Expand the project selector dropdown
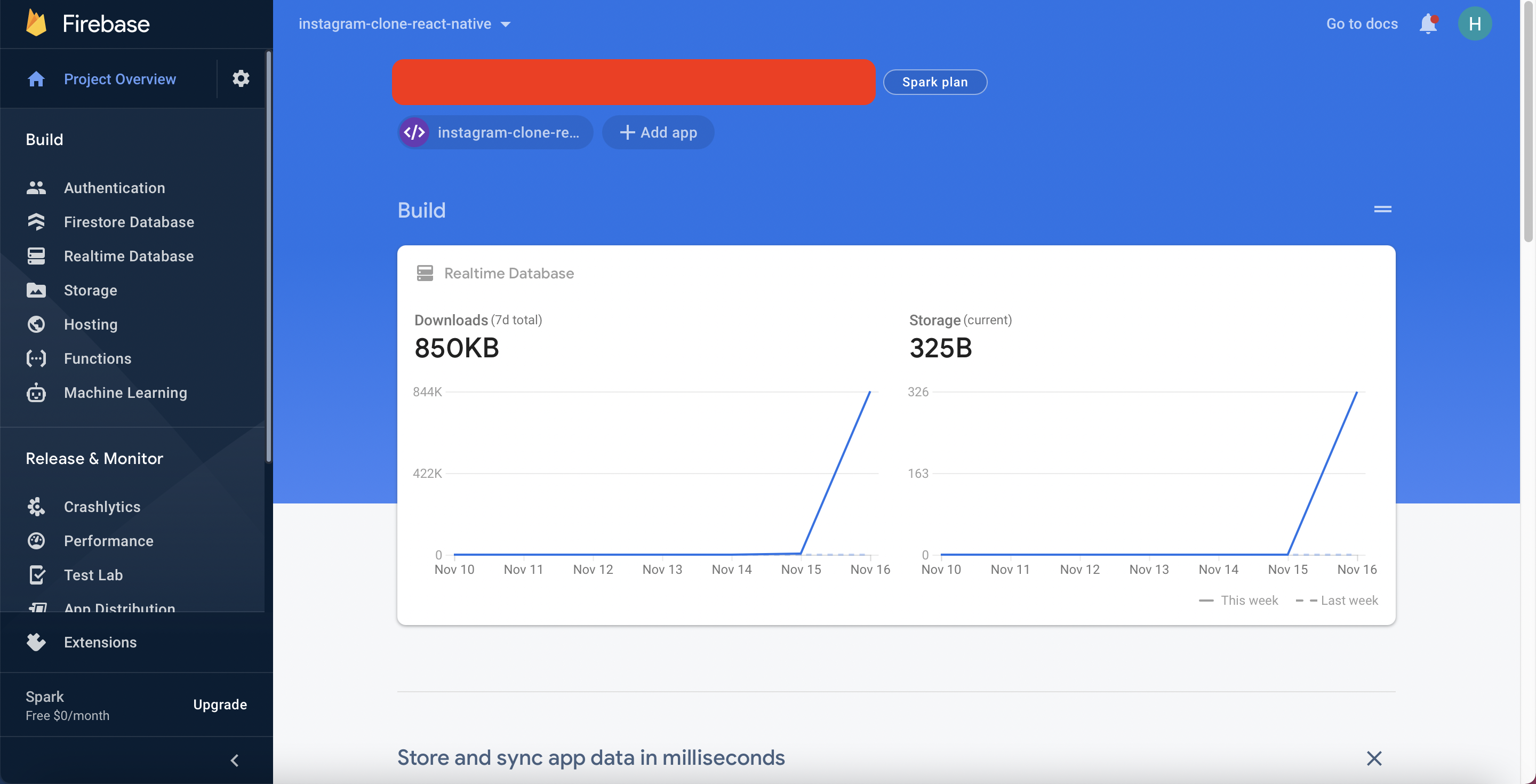 pyautogui.click(x=505, y=22)
